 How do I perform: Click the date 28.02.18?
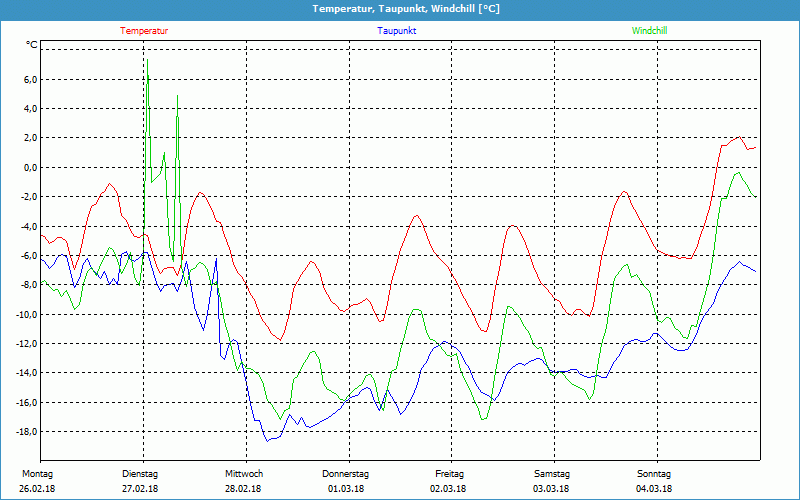[243, 489]
